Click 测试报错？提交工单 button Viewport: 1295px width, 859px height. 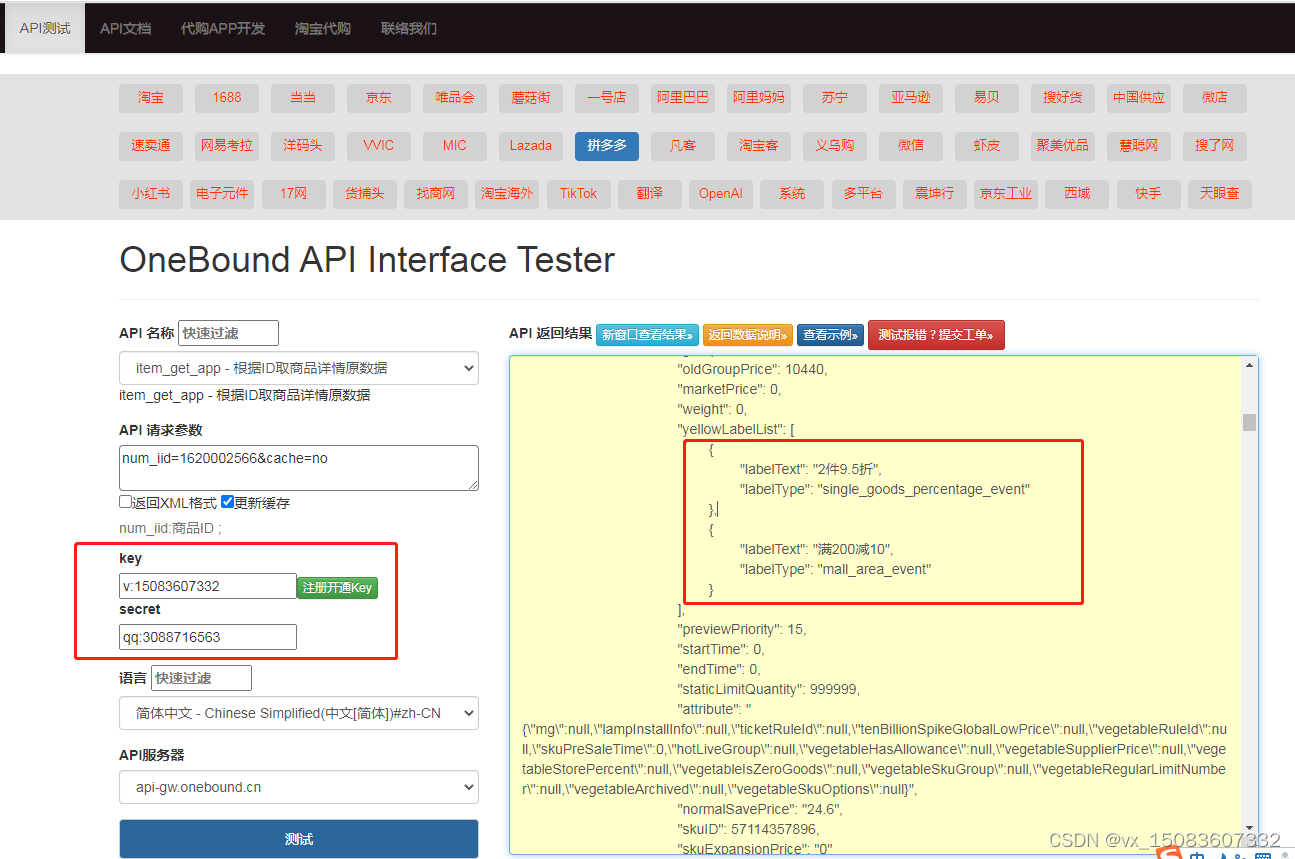coord(936,335)
